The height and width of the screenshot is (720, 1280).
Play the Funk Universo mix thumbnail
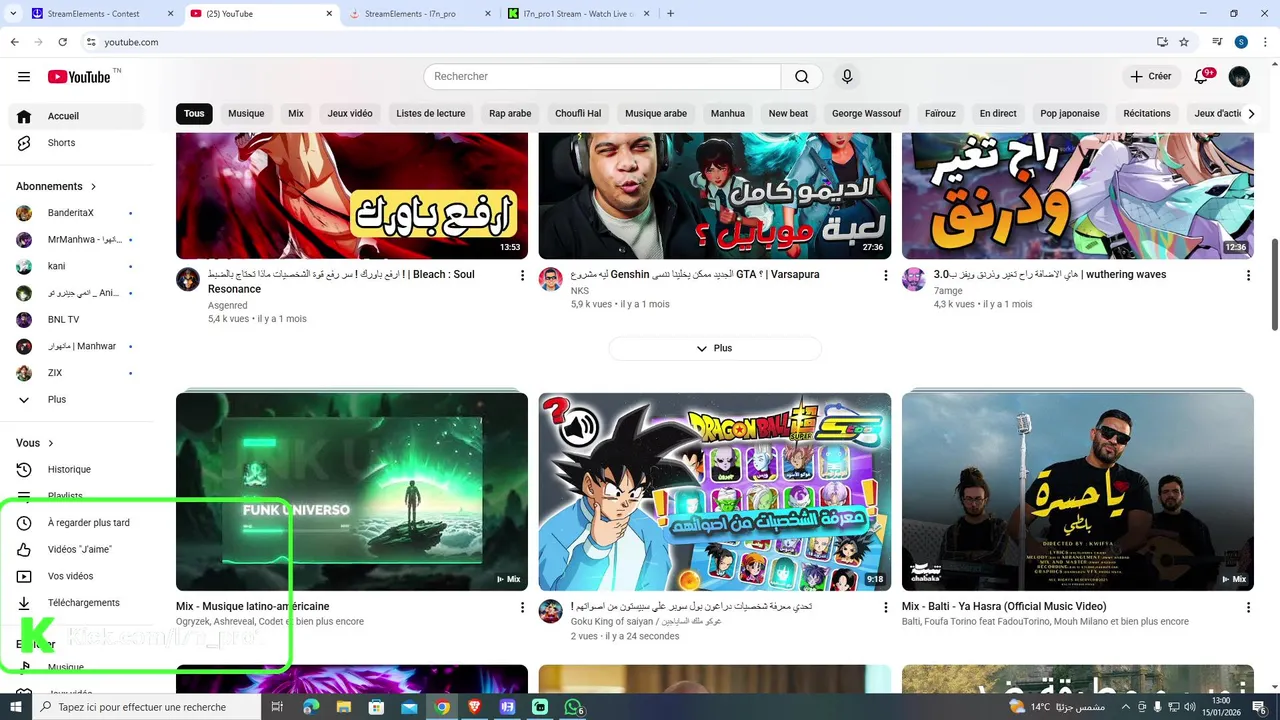pyautogui.click(x=352, y=491)
